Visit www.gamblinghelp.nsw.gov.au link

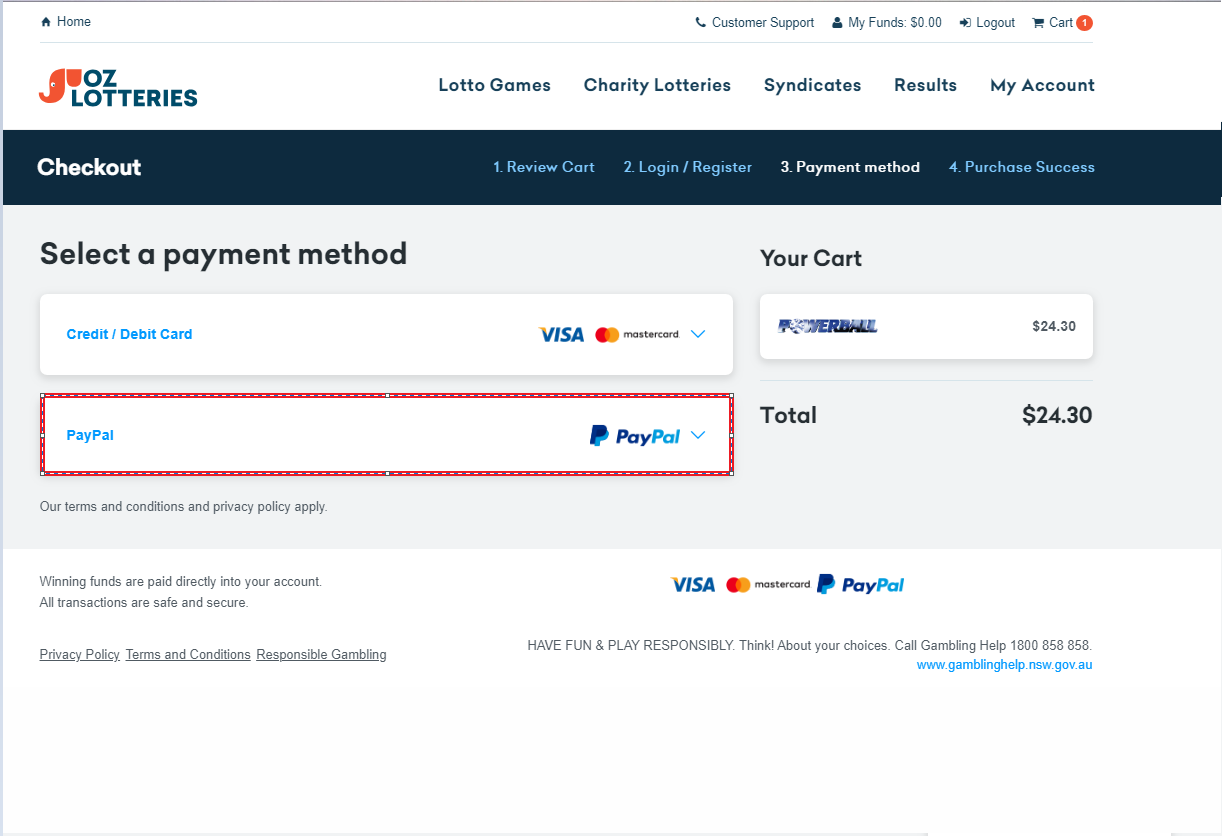pyautogui.click(x=1004, y=665)
